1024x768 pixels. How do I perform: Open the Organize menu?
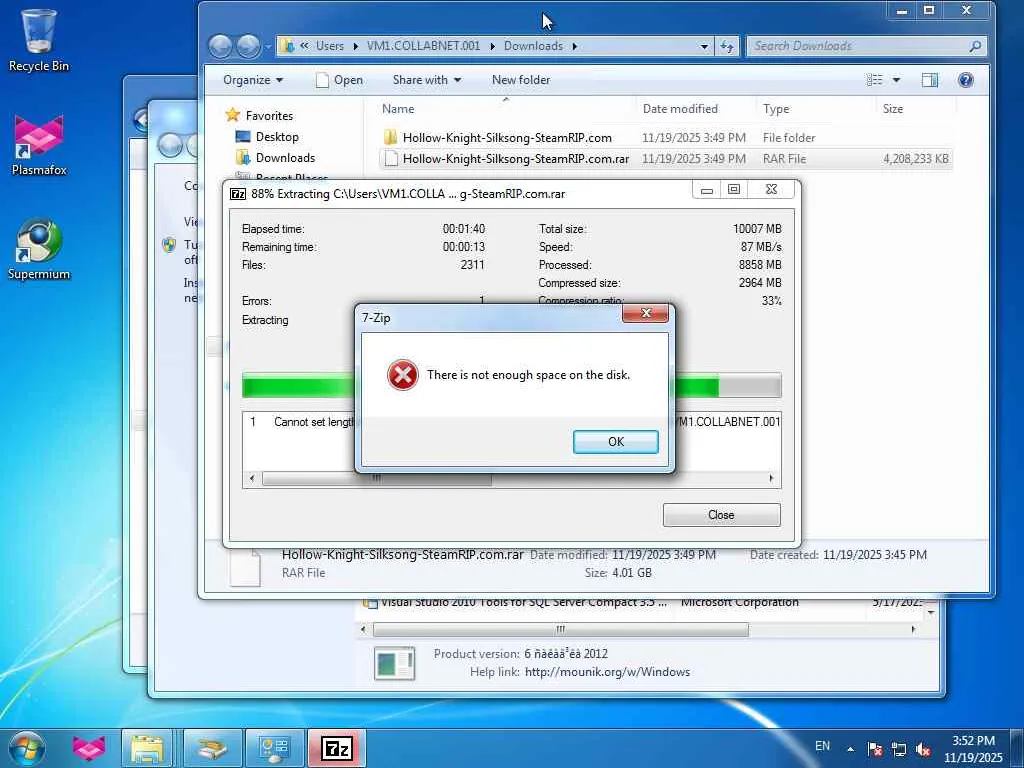click(x=253, y=80)
